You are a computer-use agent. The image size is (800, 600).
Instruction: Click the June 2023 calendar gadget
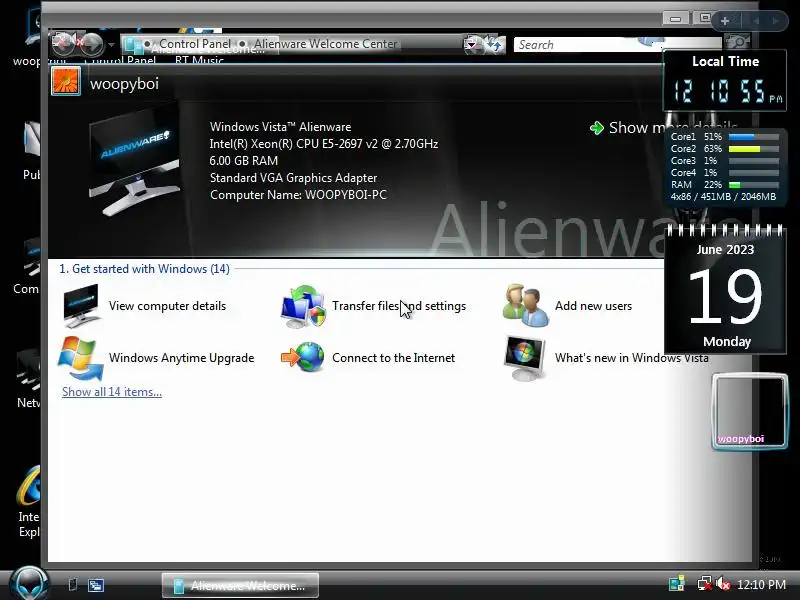pyautogui.click(x=726, y=289)
